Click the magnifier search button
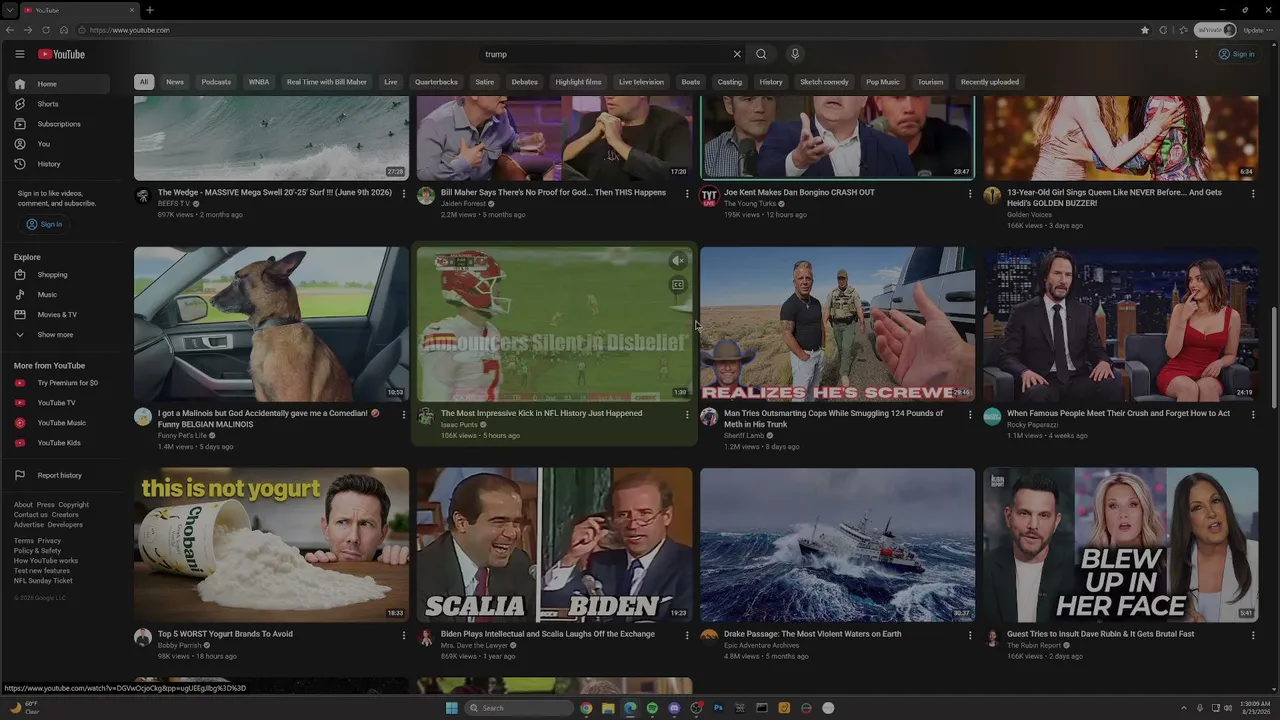Screen dimensions: 1280x720 (761, 54)
